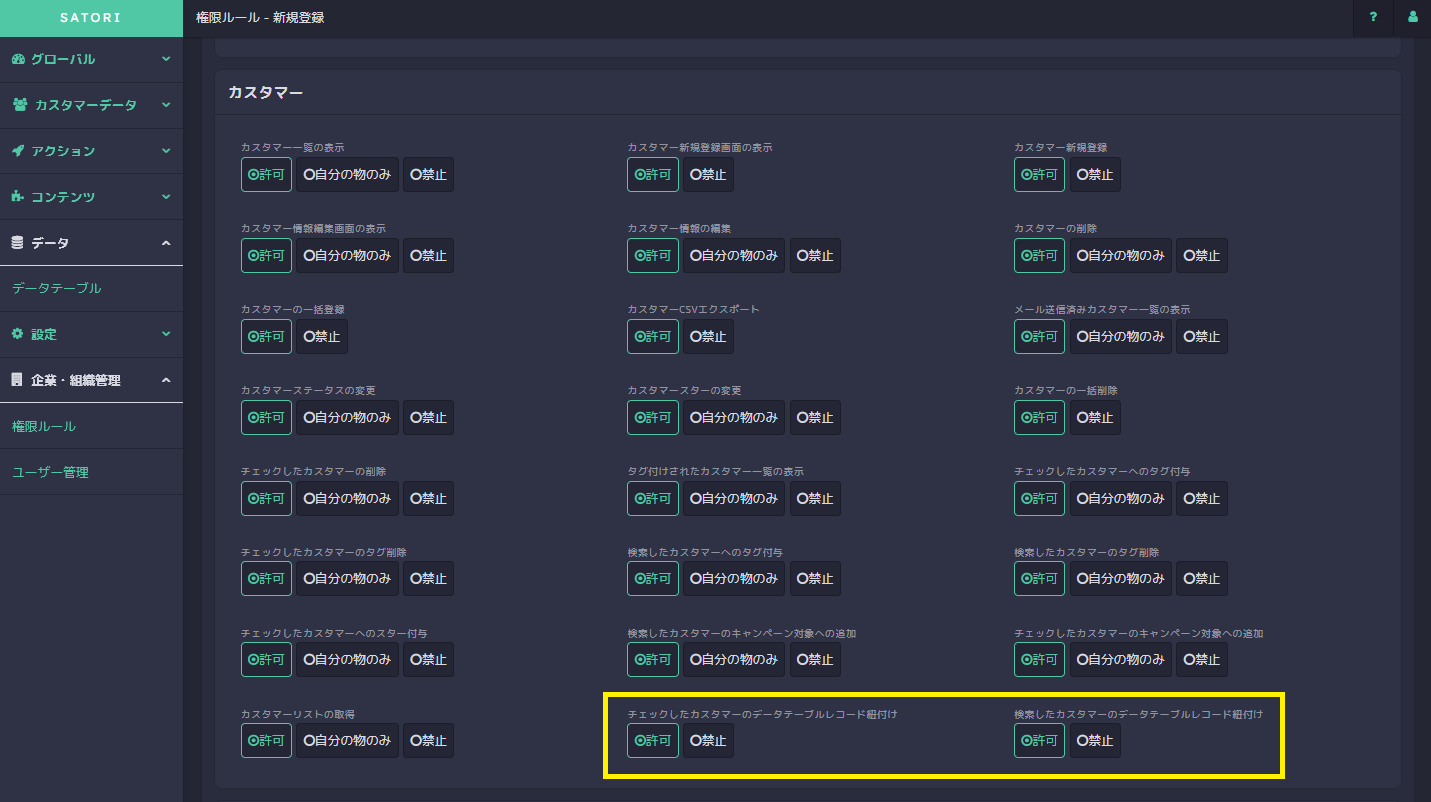Select 自分の物のみ for タグ付けされたカスタマー一覧の表示
Image resolution: width=1431 pixels, height=802 pixels.
click(734, 498)
